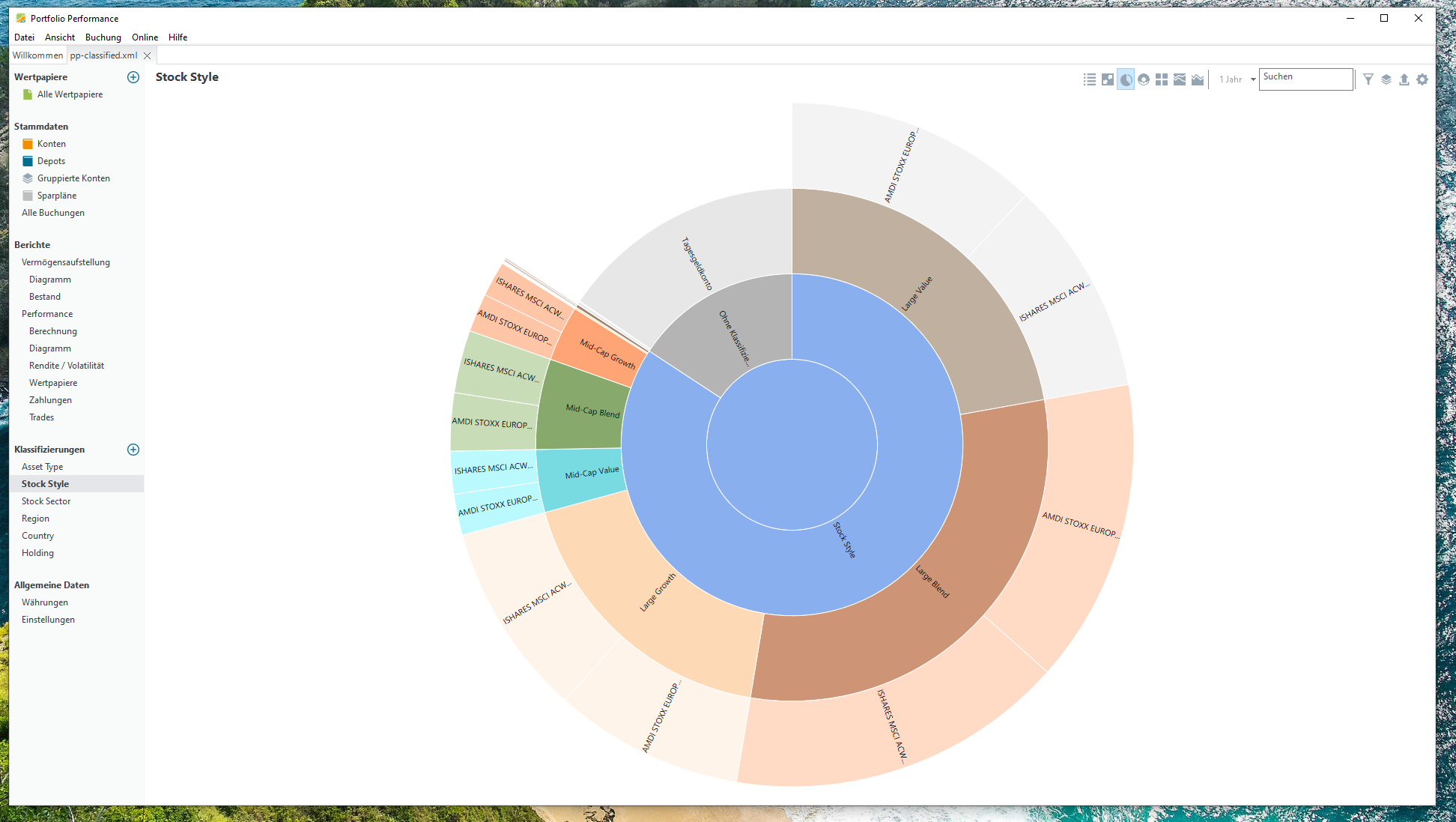Click the Suchen search field
Viewport: 1456px width, 822px height.
click(1306, 79)
